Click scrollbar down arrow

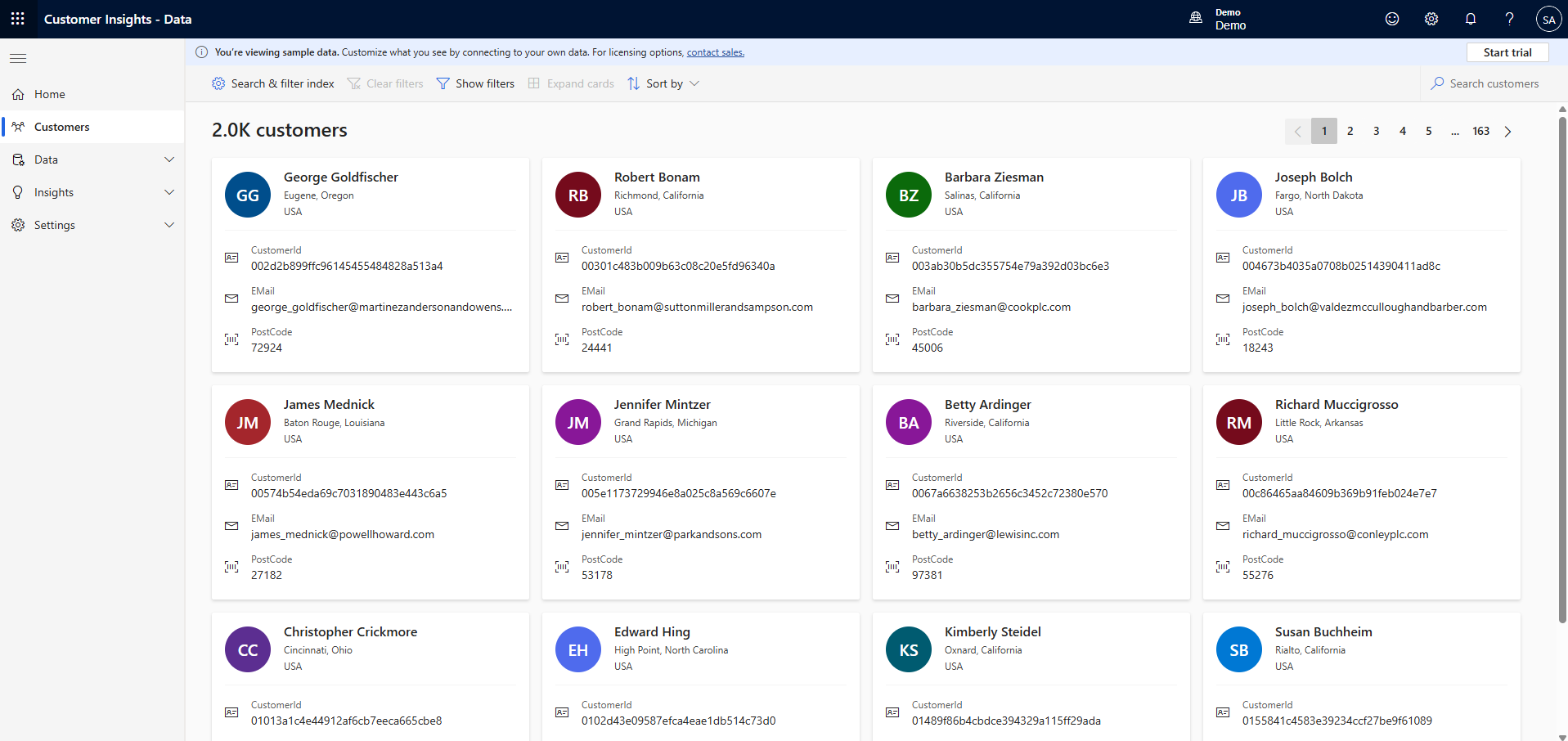click(1562, 736)
